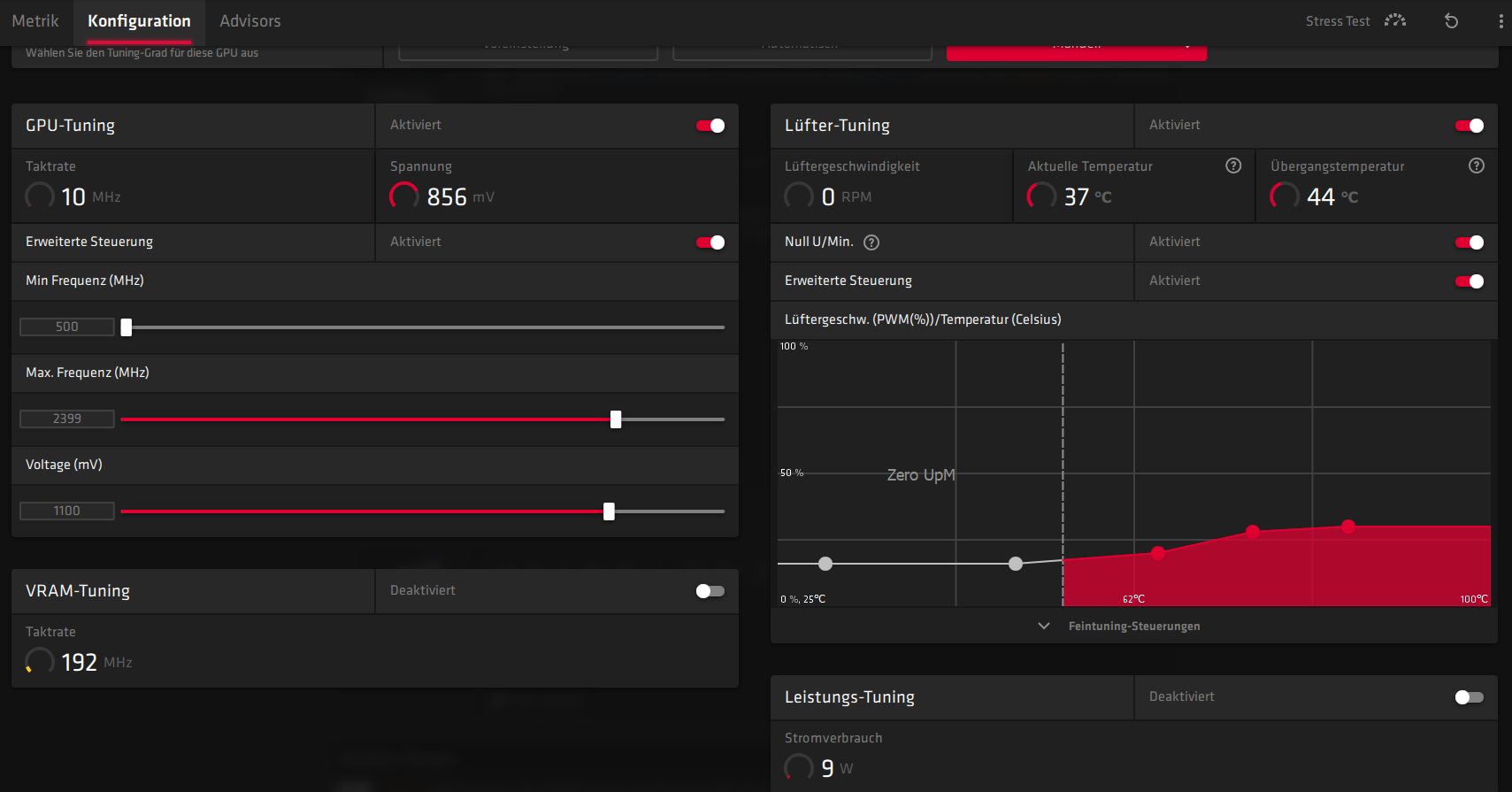This screenshot has width=1512, height=792.
Task: Enable the Leistungs-Tuning switch
Action: [x=1470, y=697]
